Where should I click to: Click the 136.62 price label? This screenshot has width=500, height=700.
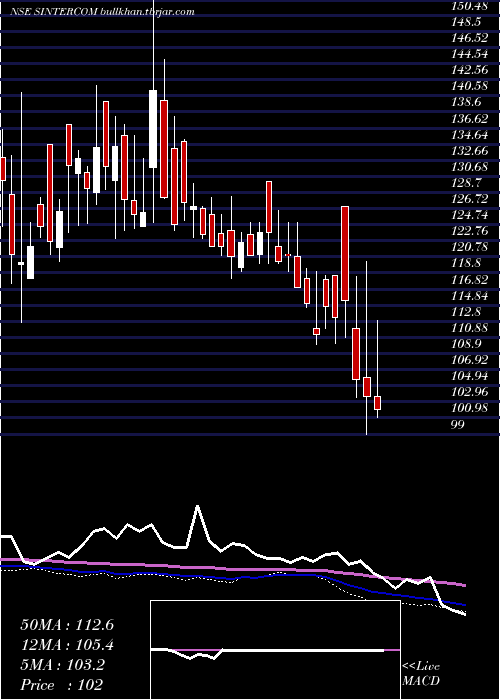click(470, 119)
